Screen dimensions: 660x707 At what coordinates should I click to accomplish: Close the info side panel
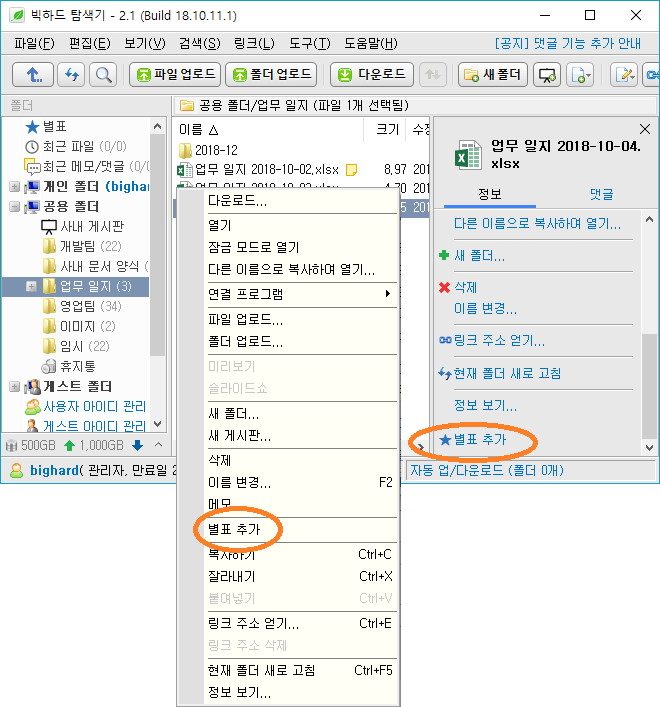tap(645, 129)
